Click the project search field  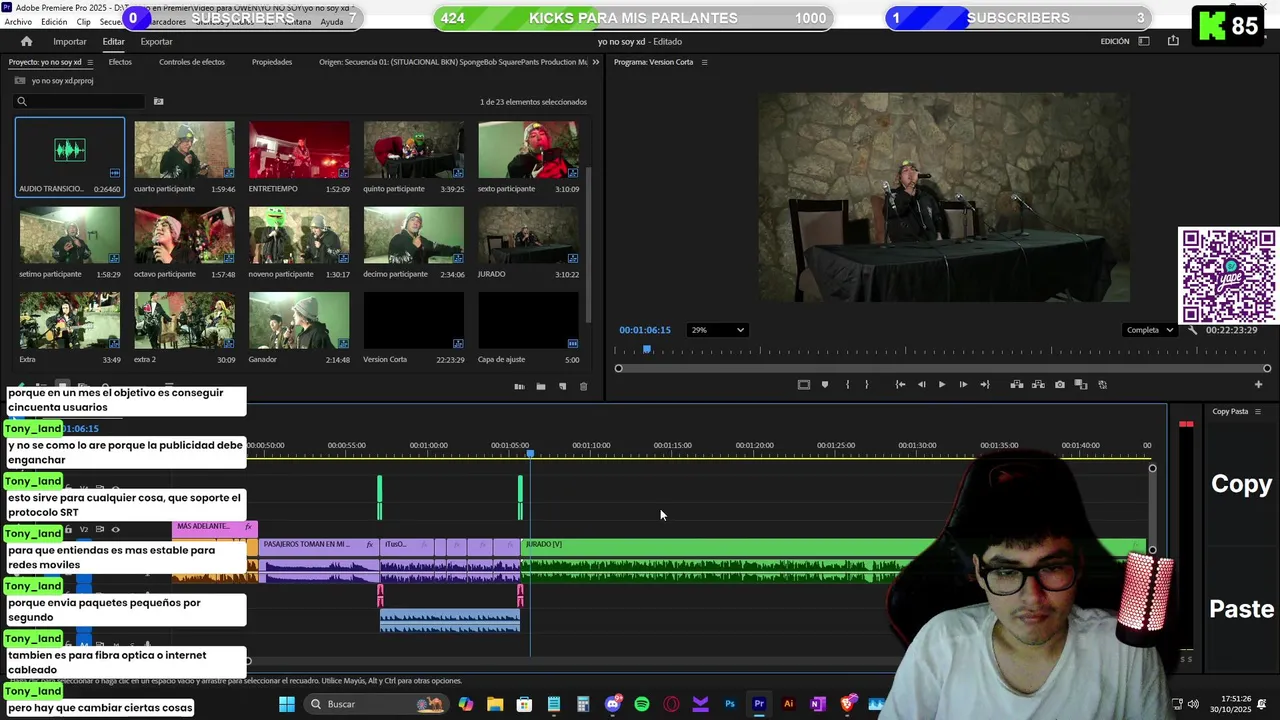(x=80, y=101)
